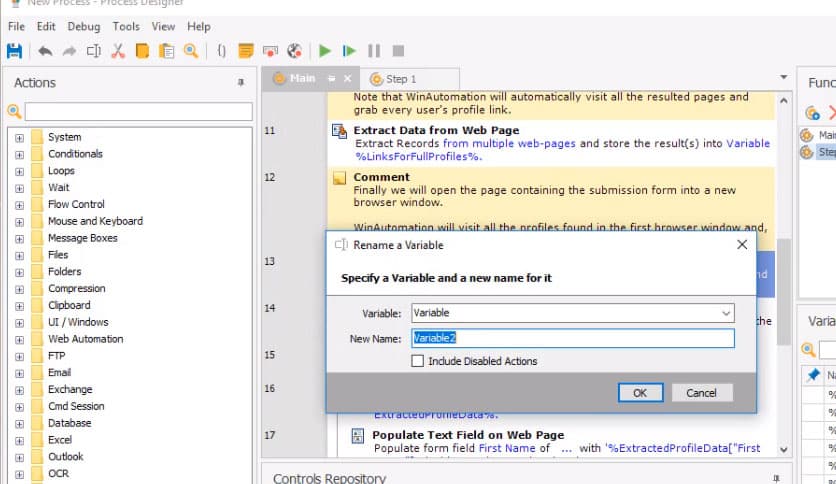Viewport: 836px width, 484px height.
Task: Open the View menu
Action: pyautogui.click(x=163, y=26)
